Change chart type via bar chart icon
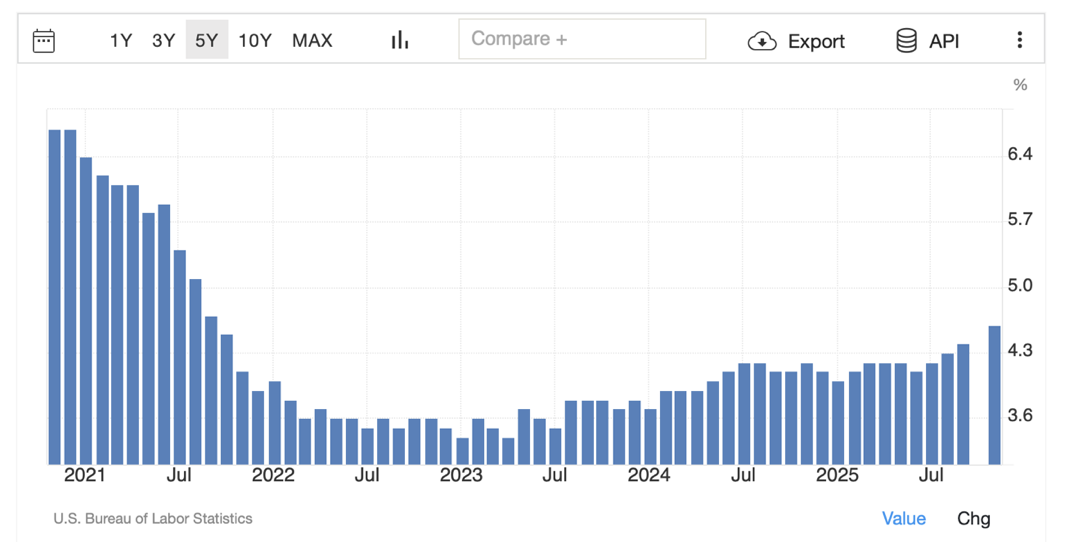1070x542 pixels. tap(400, 40)
